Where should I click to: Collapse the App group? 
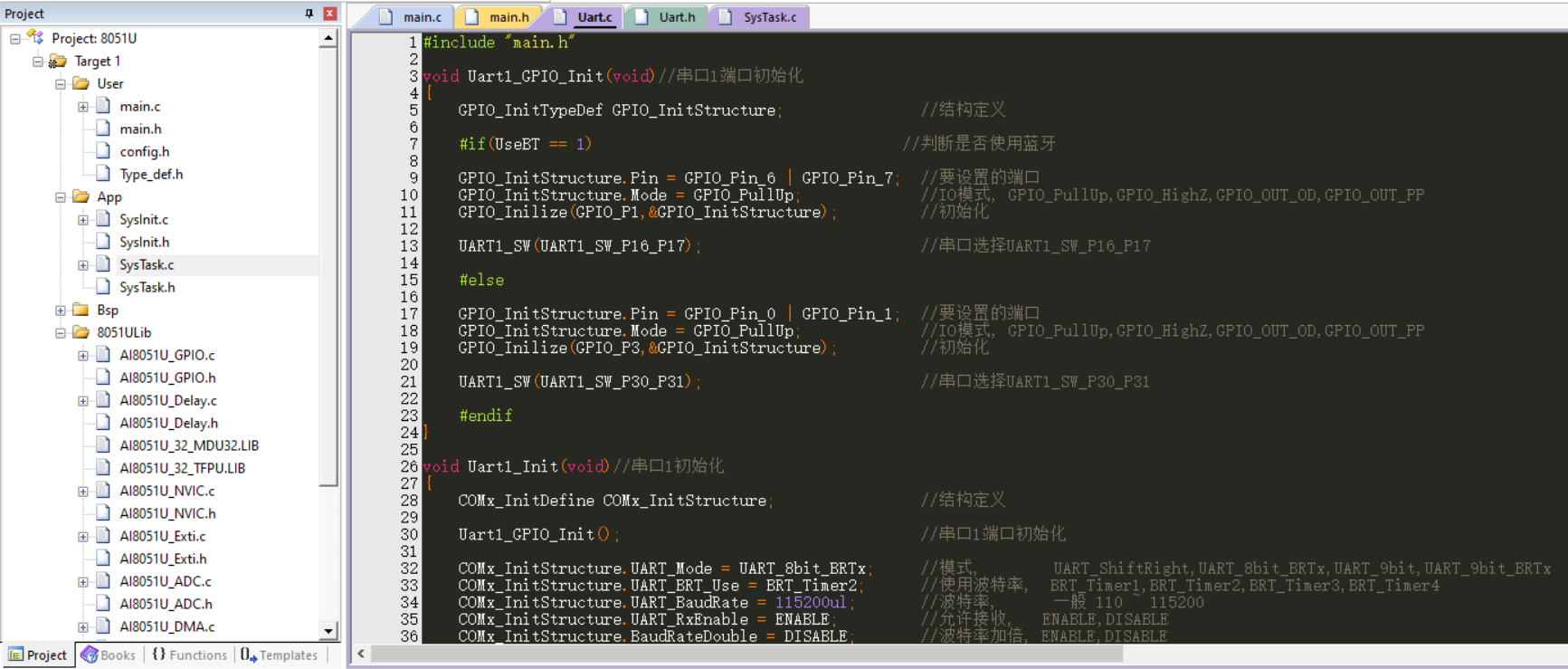coord(61,197)
